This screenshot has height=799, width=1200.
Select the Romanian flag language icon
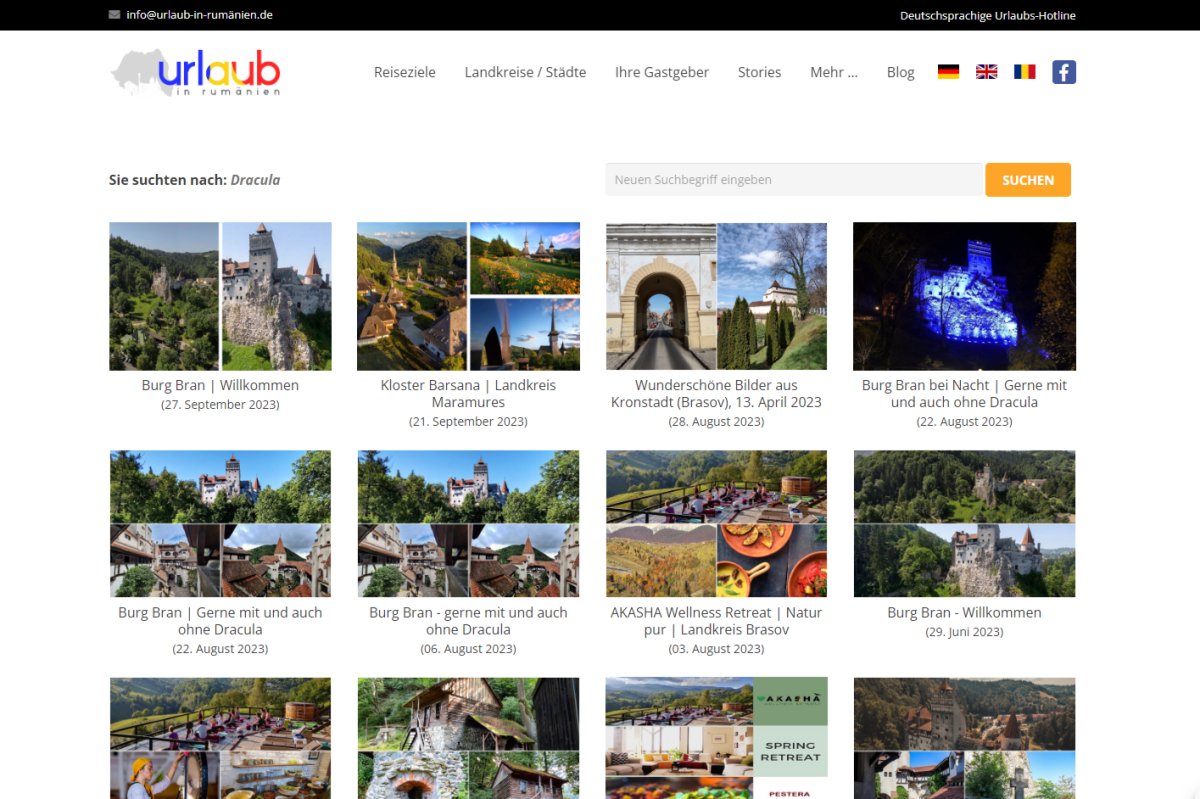1024,72
